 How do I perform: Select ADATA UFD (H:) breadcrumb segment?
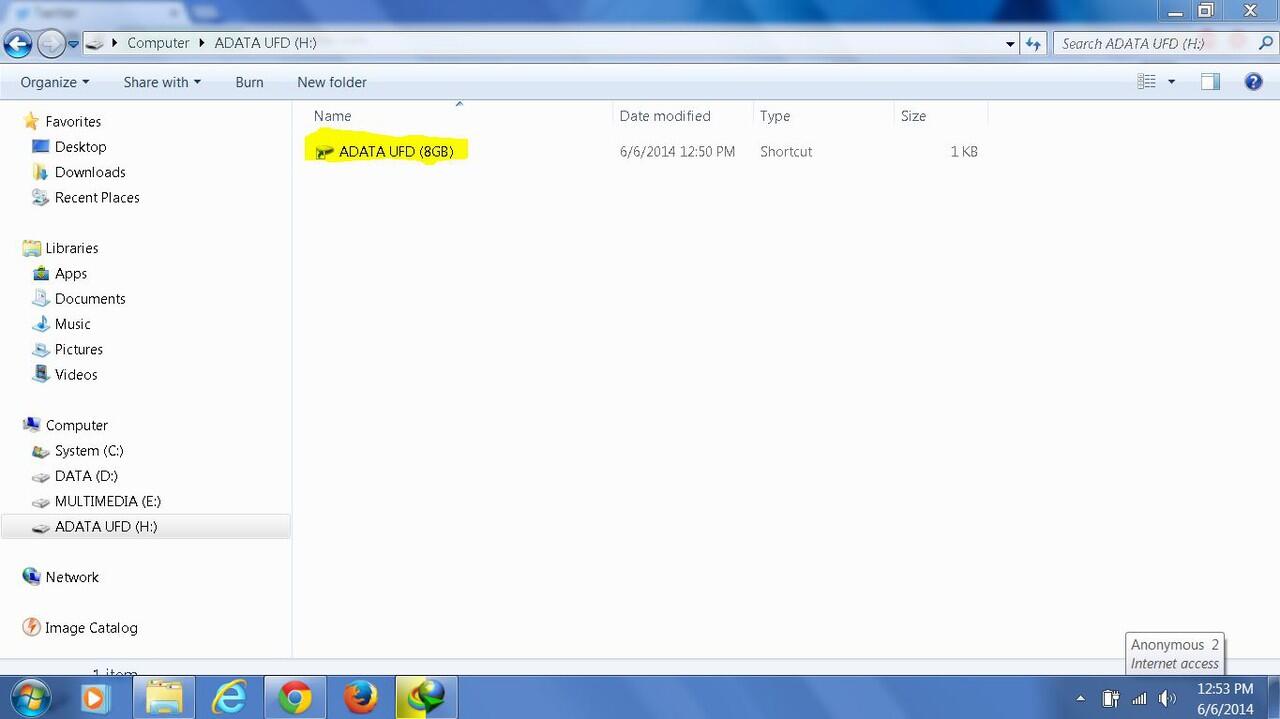coord(266,43)
